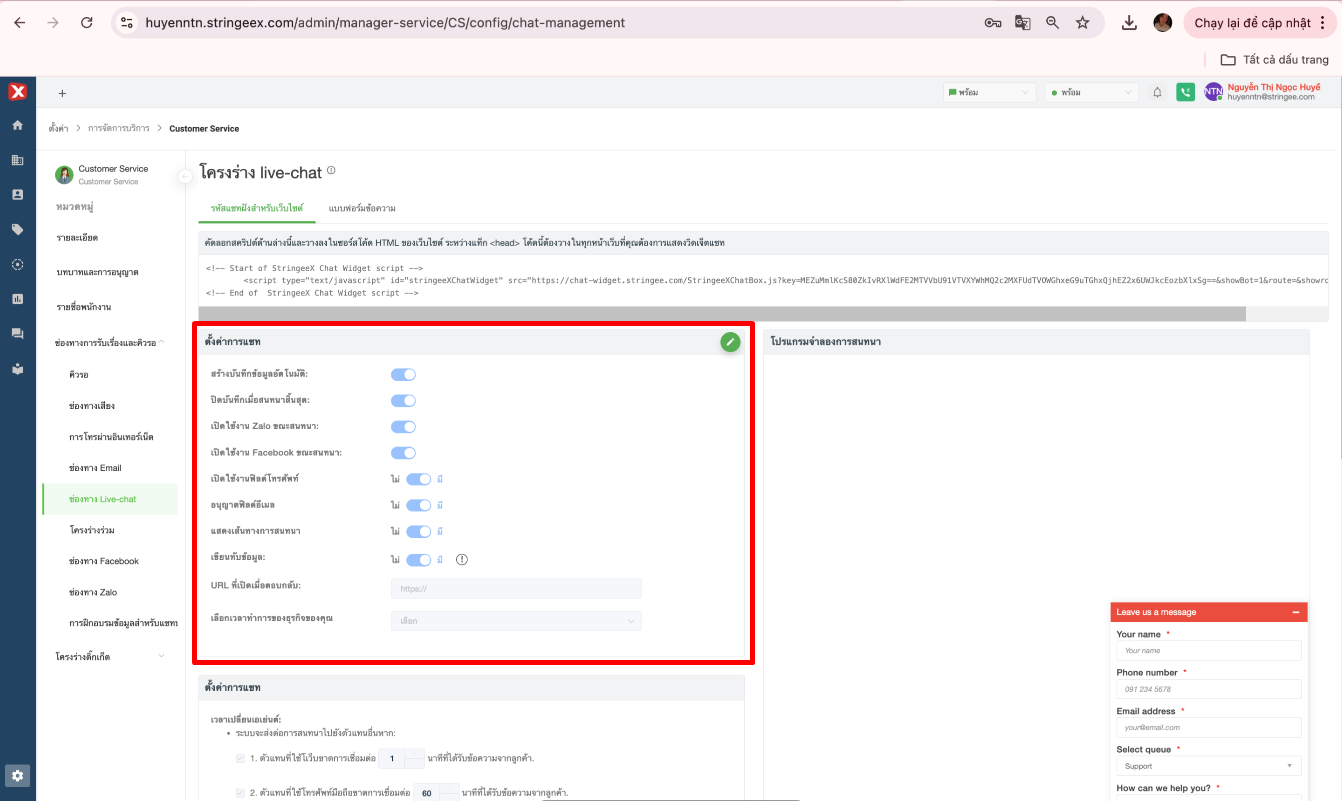This screenshot has height=801, width=1342.
Task: Click the info icon beside เขียนทับข้อมูล toggle
Action: point(462,559)
